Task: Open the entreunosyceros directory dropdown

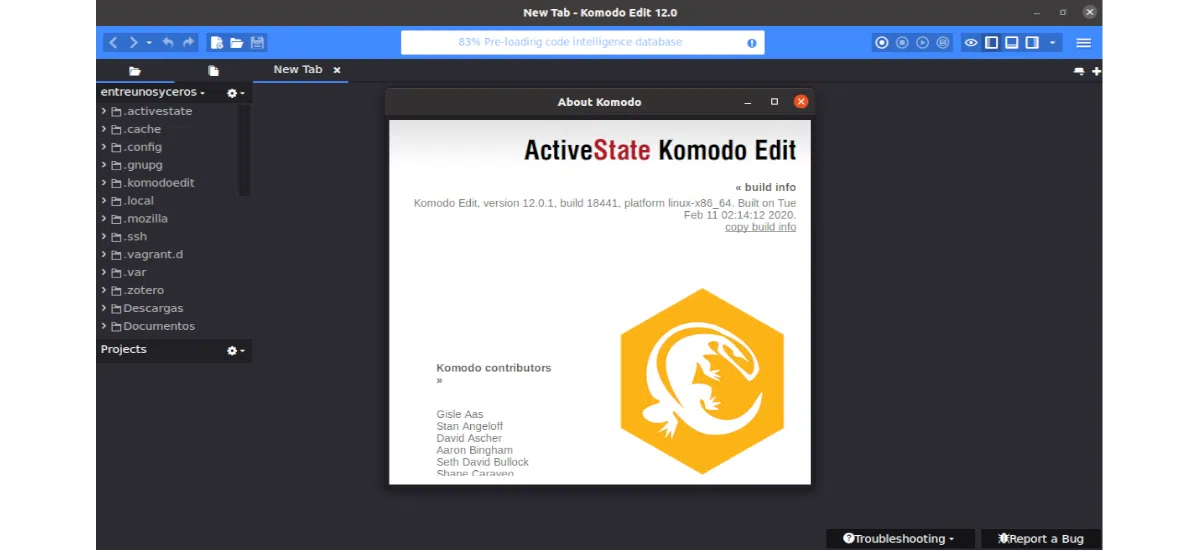Action: pos(153,92)
